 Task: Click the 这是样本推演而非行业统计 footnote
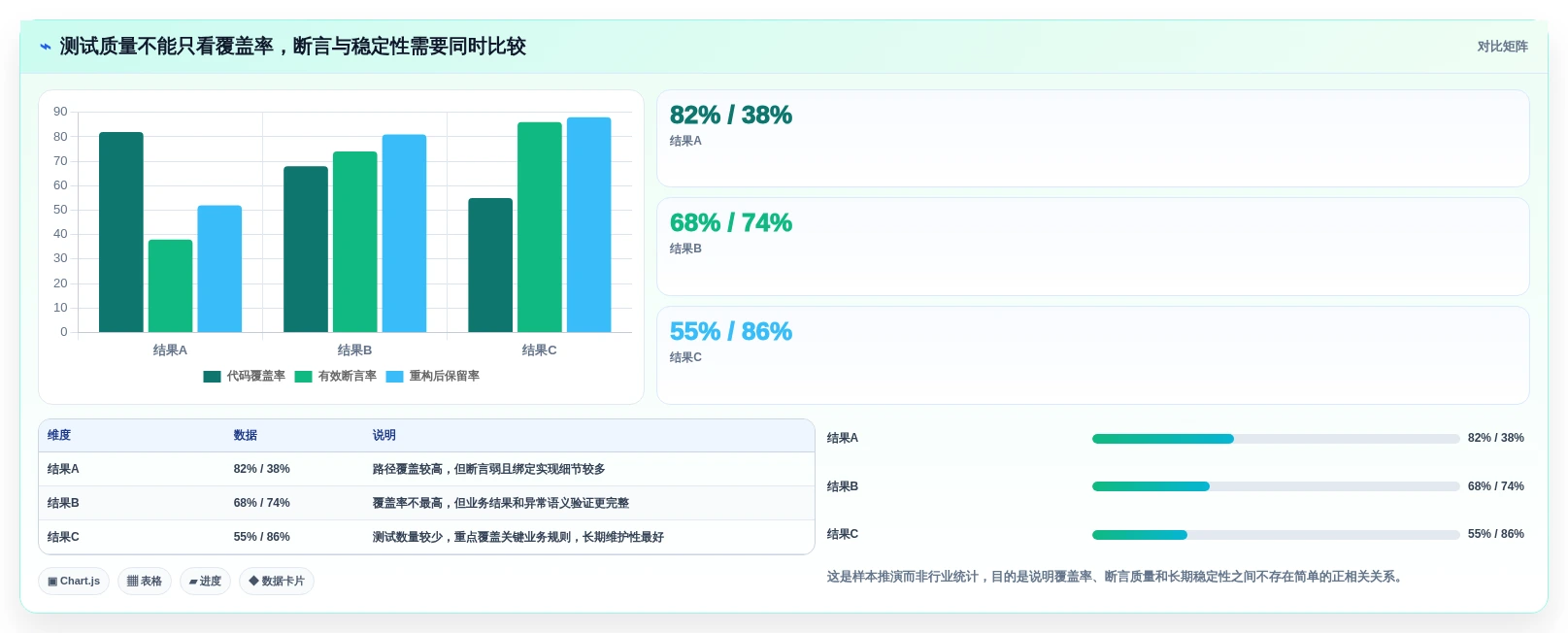point(1115,577)
